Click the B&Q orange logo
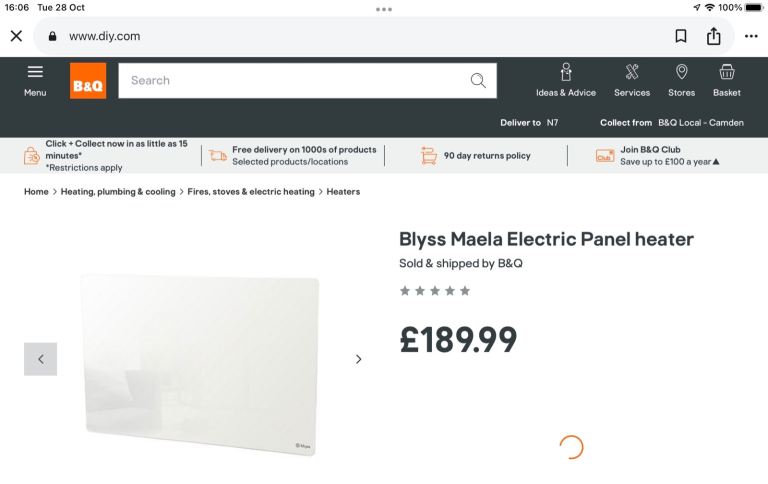This screenshot has width=768, height=484. coord(88,81)
